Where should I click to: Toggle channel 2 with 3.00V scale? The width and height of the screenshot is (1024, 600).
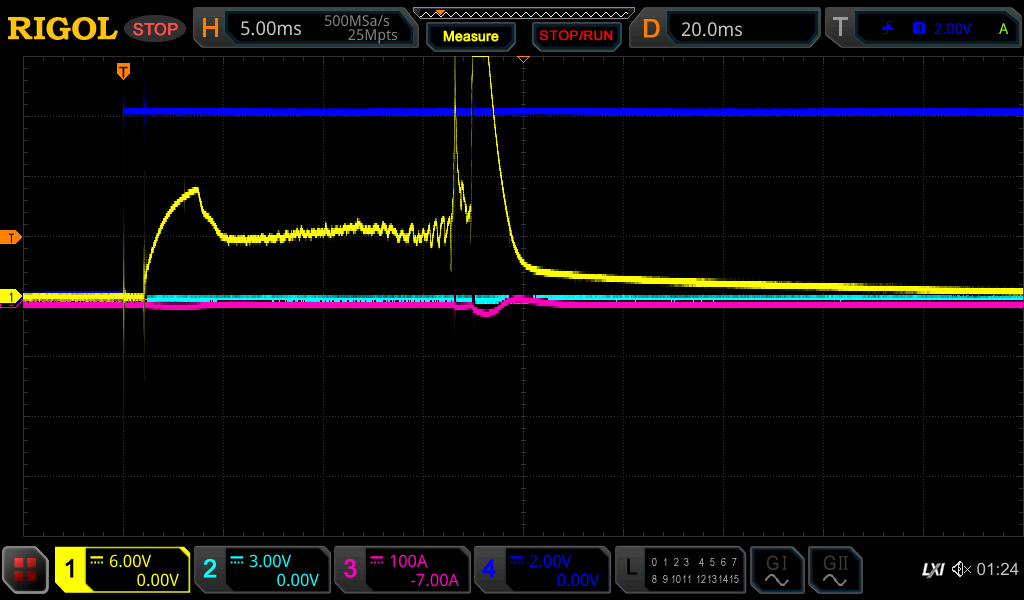click(x=262, y=570)
